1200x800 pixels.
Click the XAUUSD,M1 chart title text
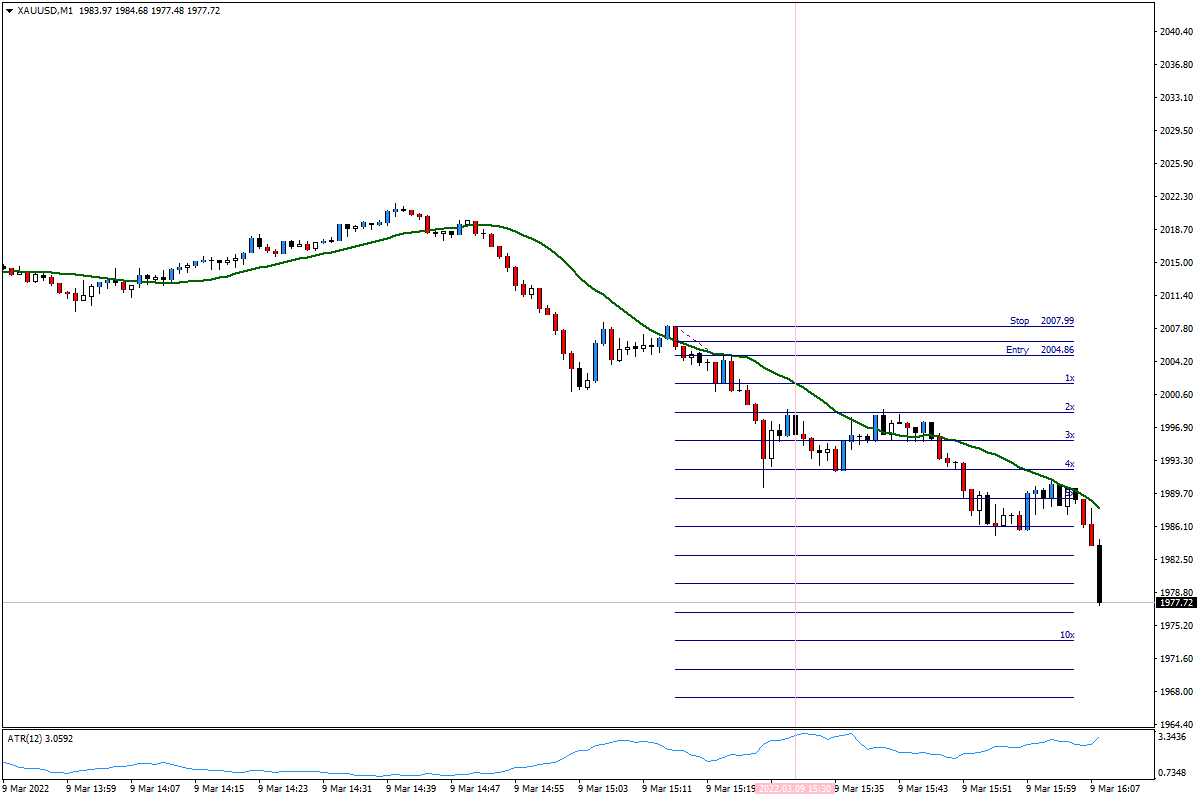click(x=45, y=10)
